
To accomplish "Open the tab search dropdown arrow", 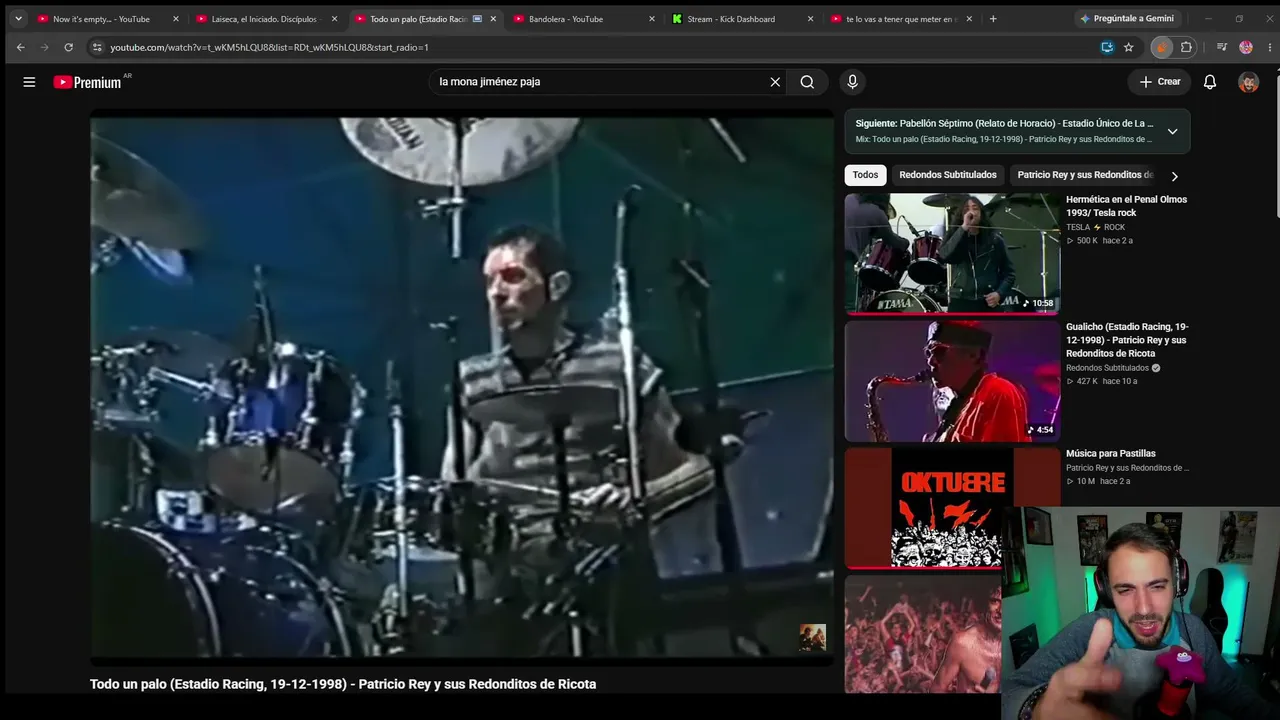I will 18,19.
